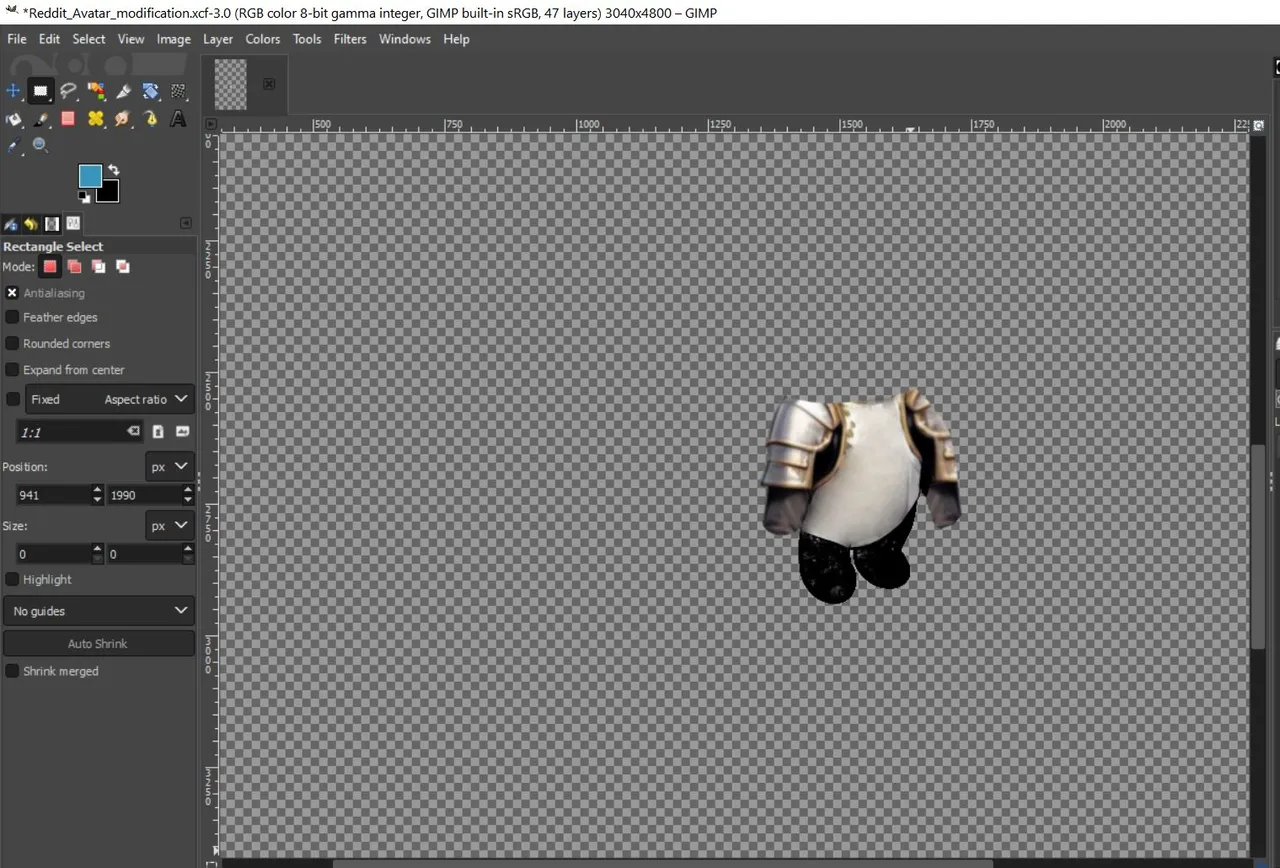Viewport: 1280px width, 868px height.
Task: Choose Add to selection mode
Action: [x=74, y=267]
